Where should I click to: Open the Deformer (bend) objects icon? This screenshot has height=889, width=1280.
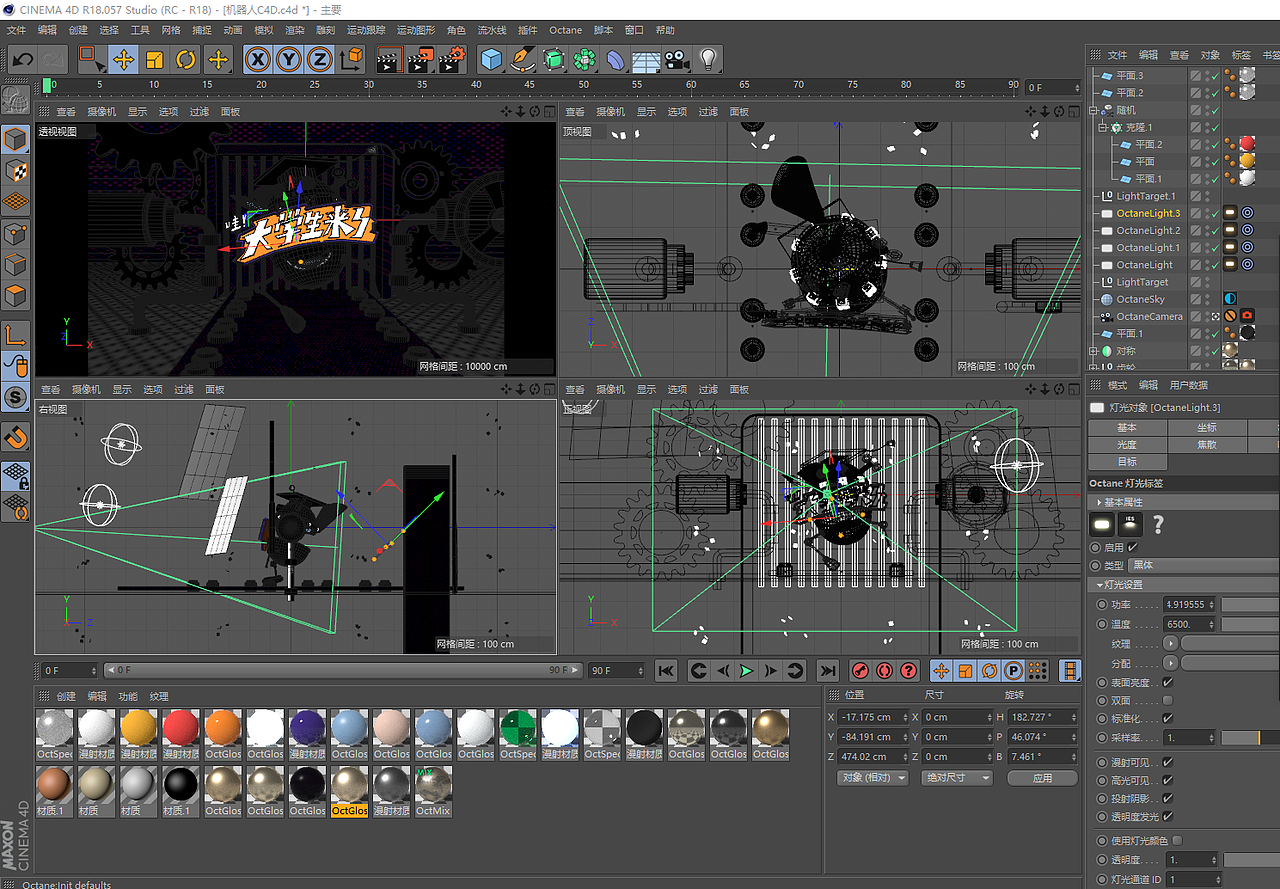pyautogui.click(x=616, y=60)
